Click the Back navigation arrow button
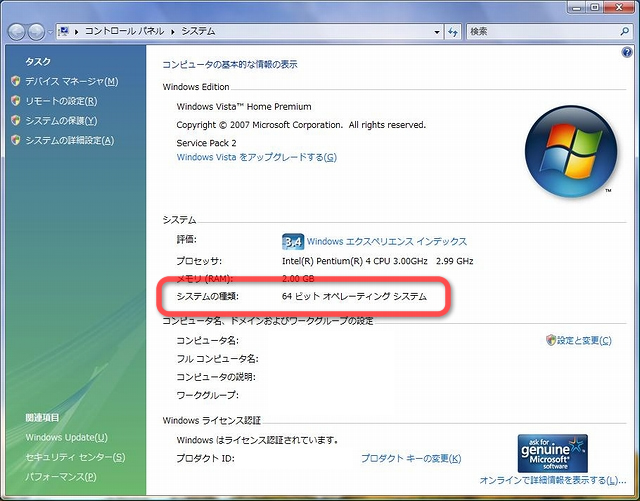The width and height of the screenshot is (640, 501). pyautogui.click(x=16, y=32)
